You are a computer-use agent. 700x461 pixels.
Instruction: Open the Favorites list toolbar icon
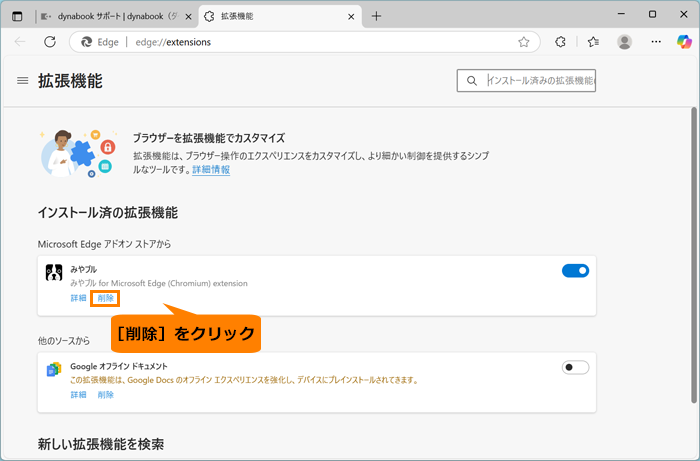coord(593,42)
